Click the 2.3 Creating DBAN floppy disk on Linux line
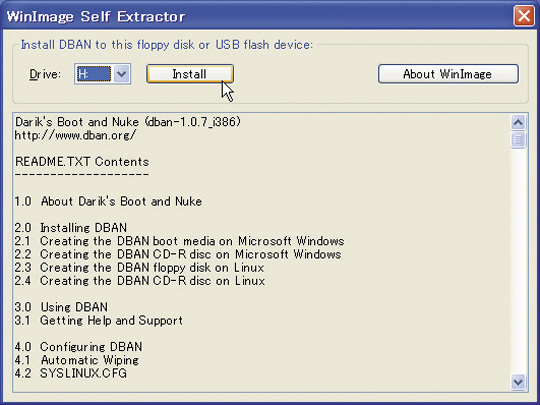Viewport: 540px width, 405px height. (x=139, y=268)
